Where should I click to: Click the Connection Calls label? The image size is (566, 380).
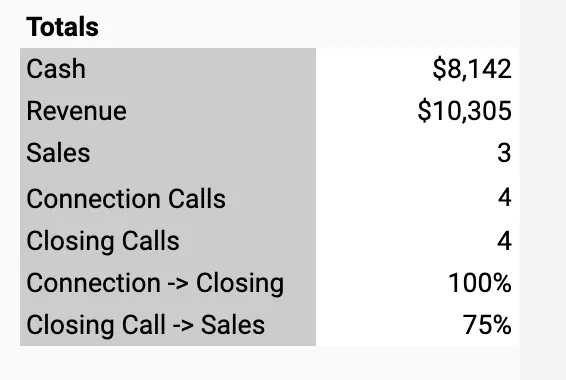click(x=126, y=198)
